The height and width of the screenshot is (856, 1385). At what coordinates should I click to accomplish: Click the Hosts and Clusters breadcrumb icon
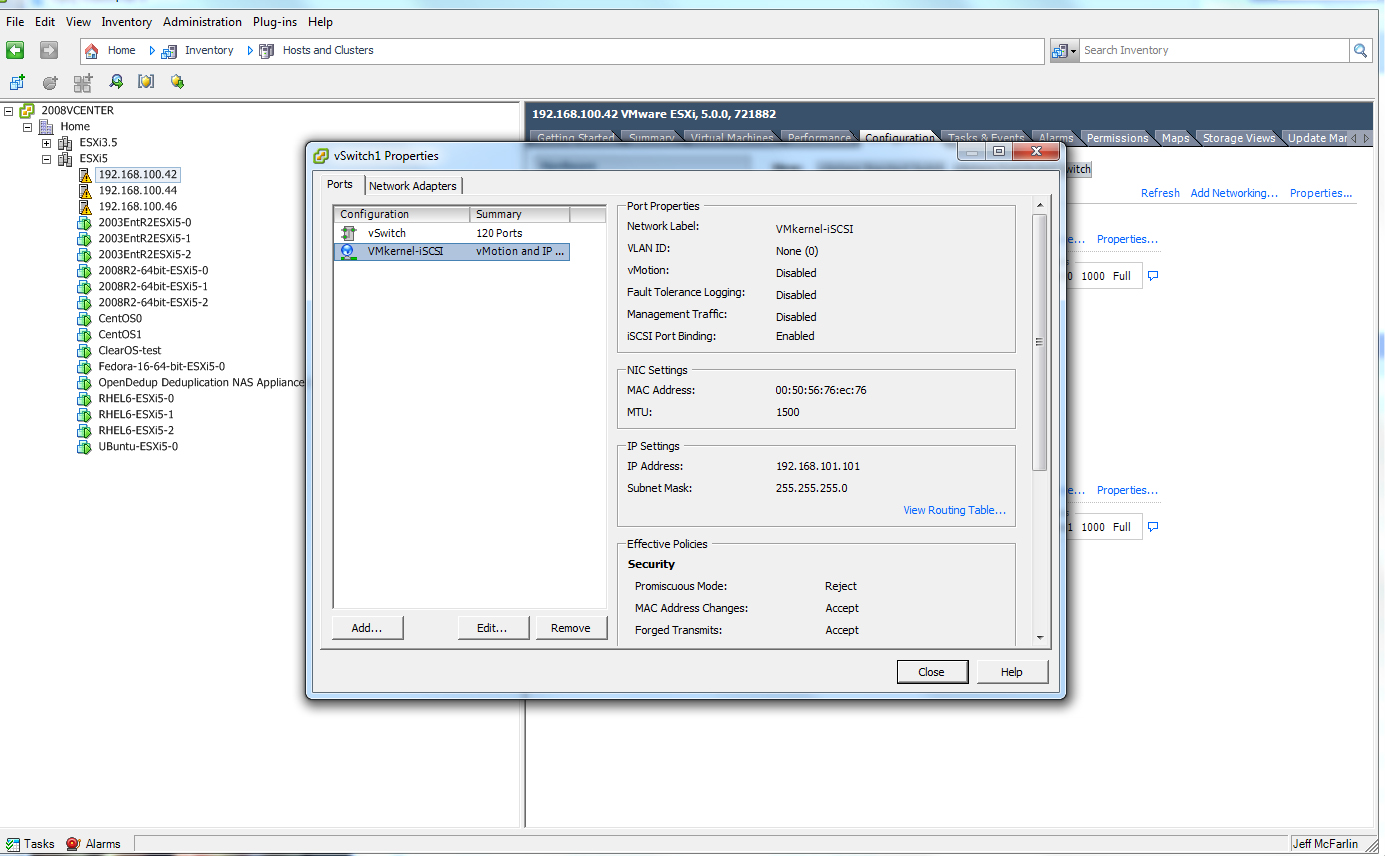[266, 50]
